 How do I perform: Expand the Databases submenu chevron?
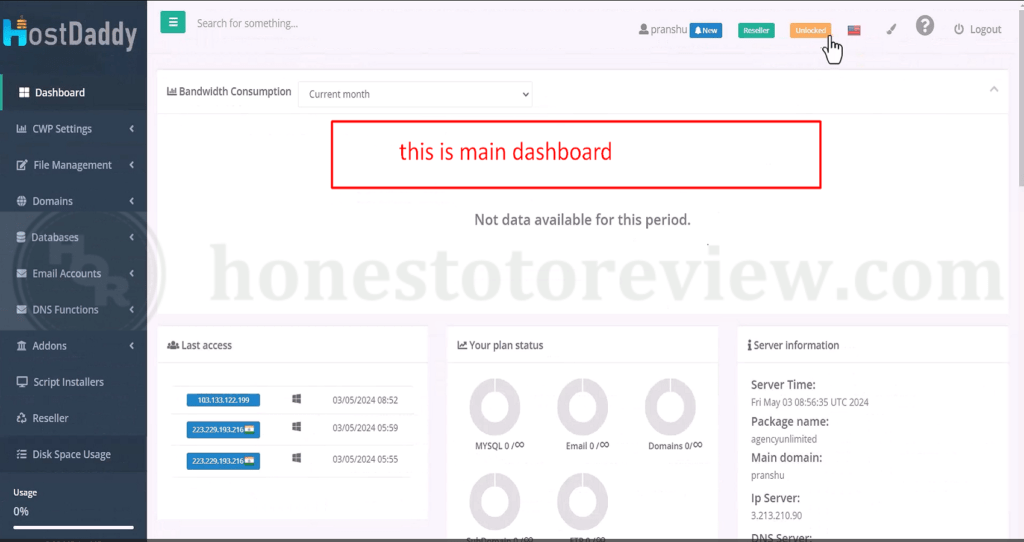point(132,237)
